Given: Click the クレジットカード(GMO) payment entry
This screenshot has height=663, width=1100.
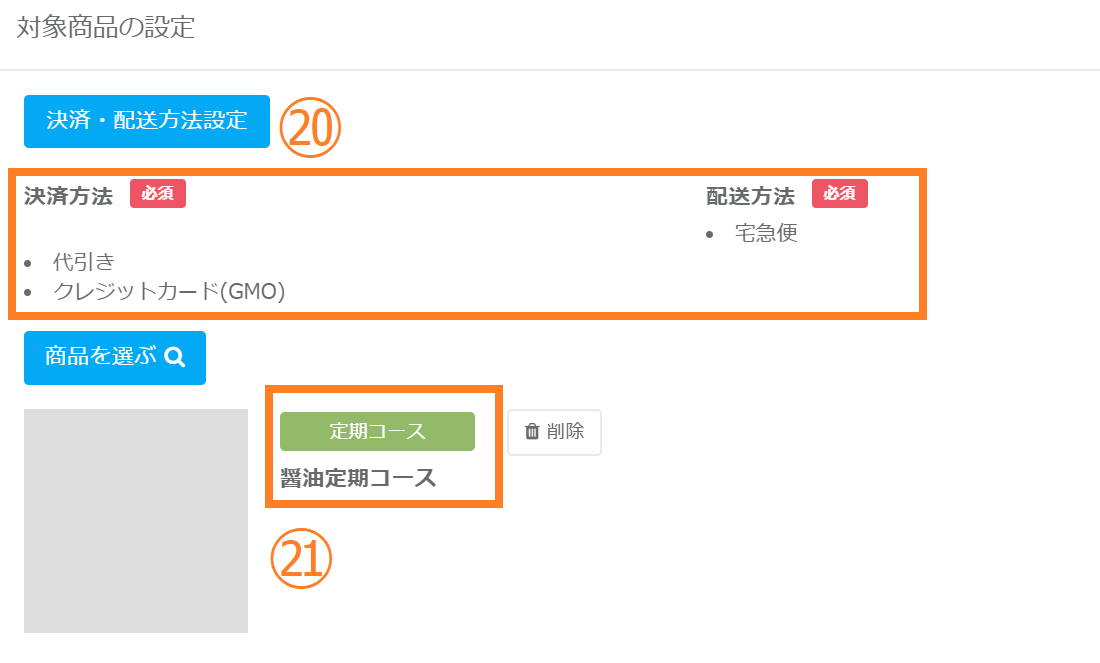Looking at the screenshot, I should point(169,292).
